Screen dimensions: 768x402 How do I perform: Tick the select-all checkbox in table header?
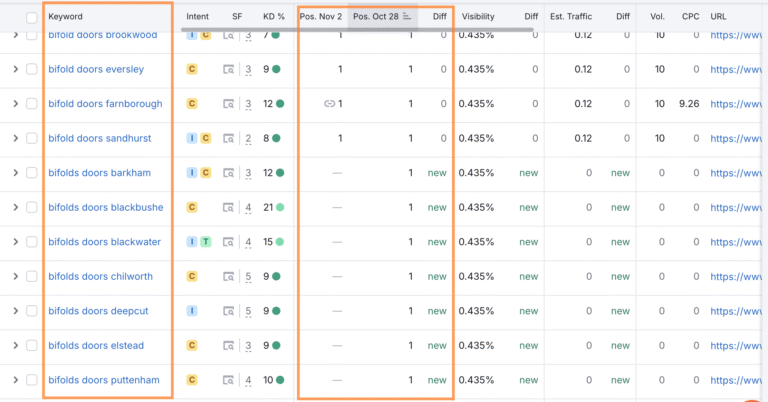point(32,17)
